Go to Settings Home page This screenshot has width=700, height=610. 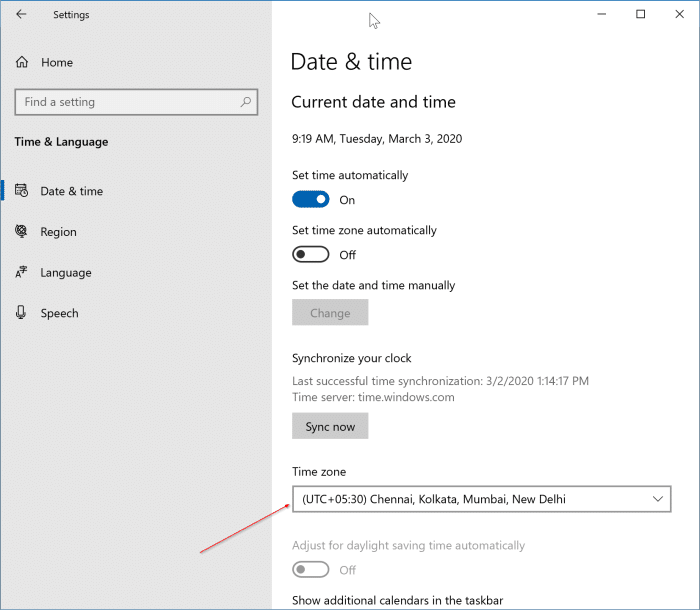point(57,63)
